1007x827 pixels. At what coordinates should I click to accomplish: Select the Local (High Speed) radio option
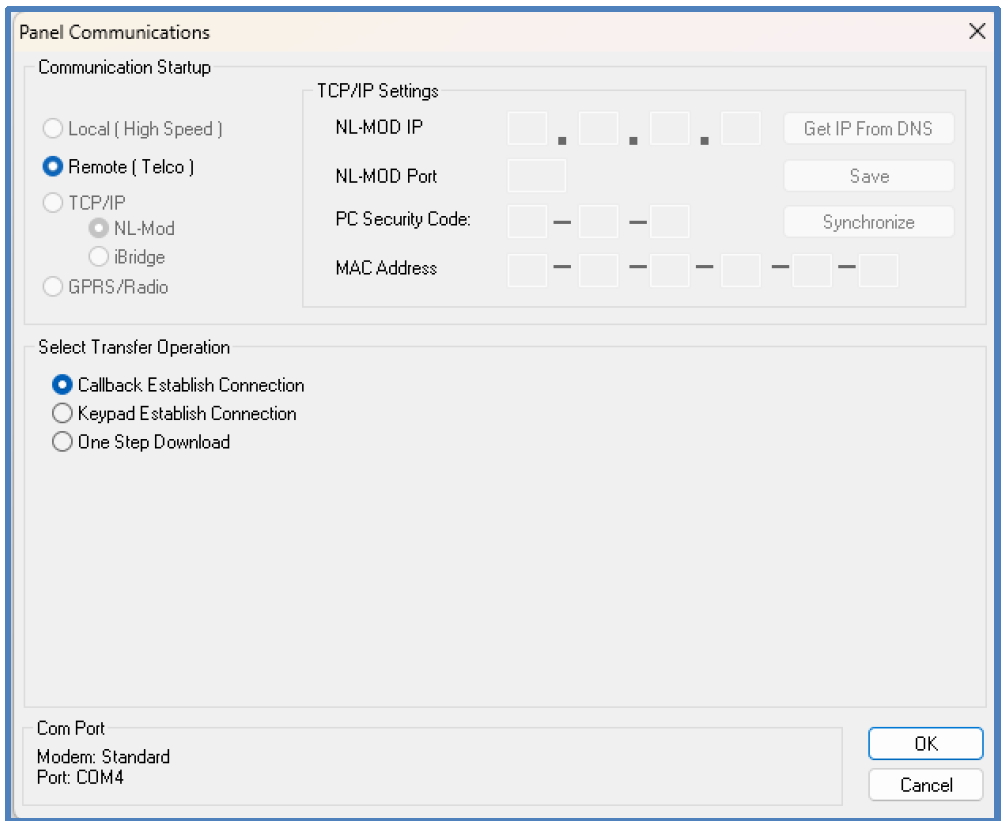[52, 129]
